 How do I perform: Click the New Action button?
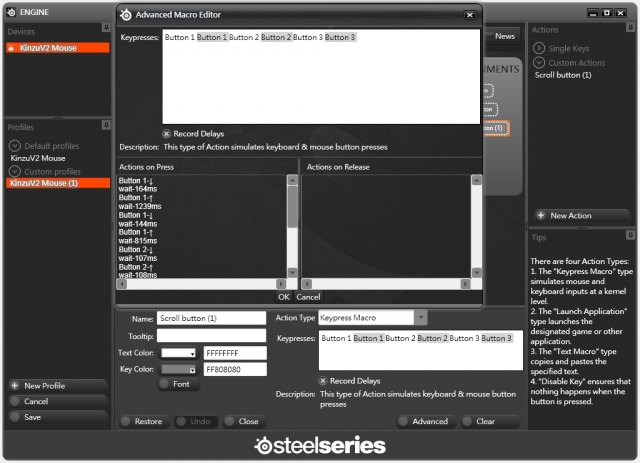(x=582, y=215)
